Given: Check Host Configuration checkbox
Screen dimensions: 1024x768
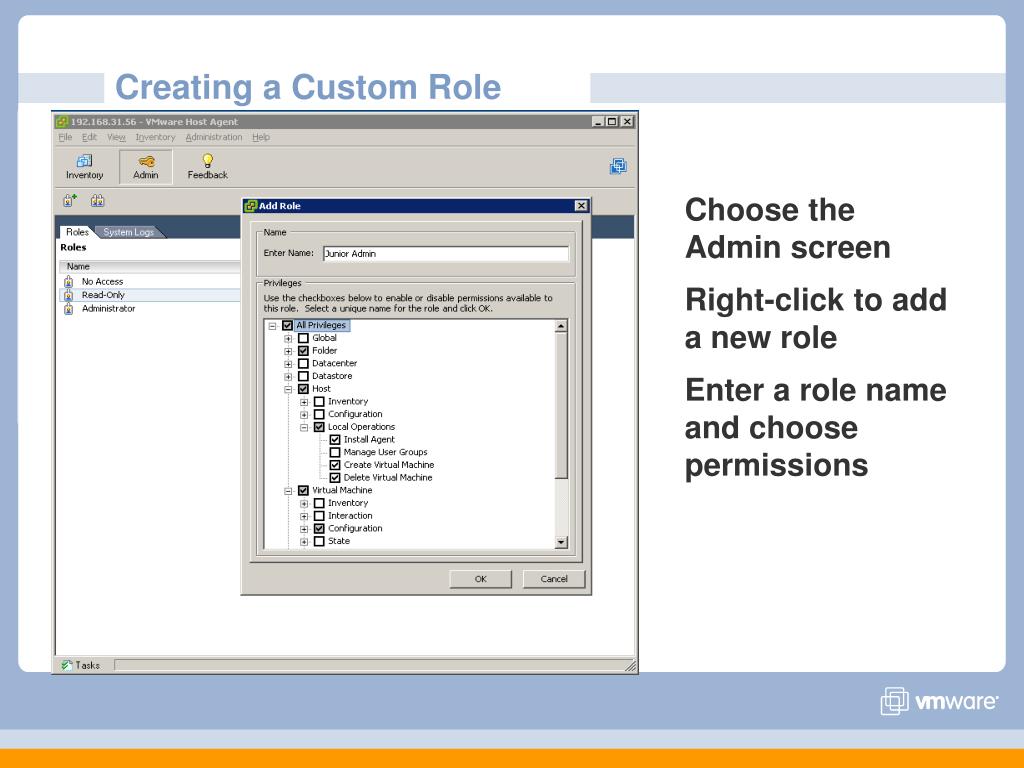Looking at the screenshot, I should (x=319, y=414).
